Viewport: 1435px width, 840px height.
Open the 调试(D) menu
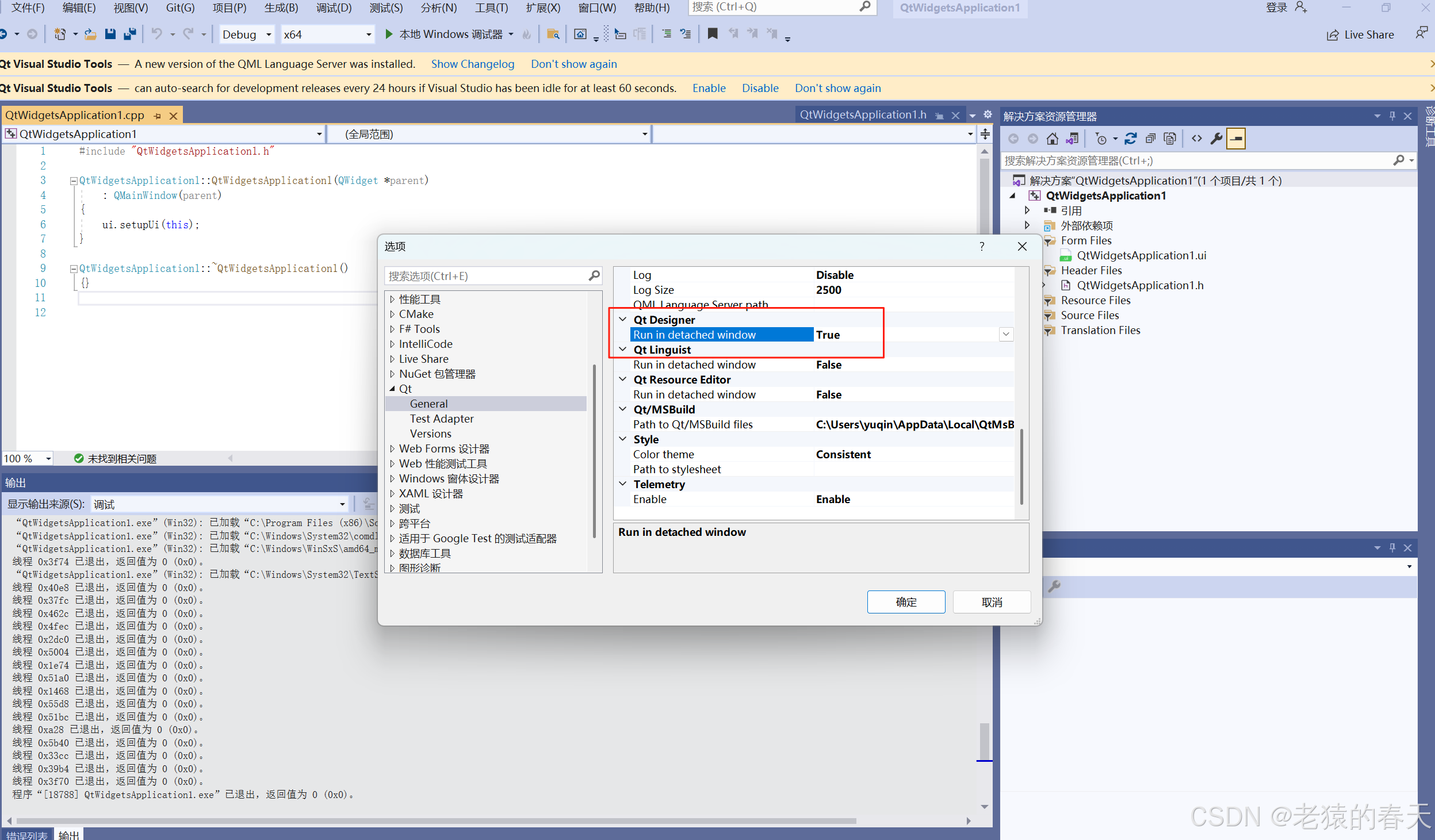coord(334,8)
